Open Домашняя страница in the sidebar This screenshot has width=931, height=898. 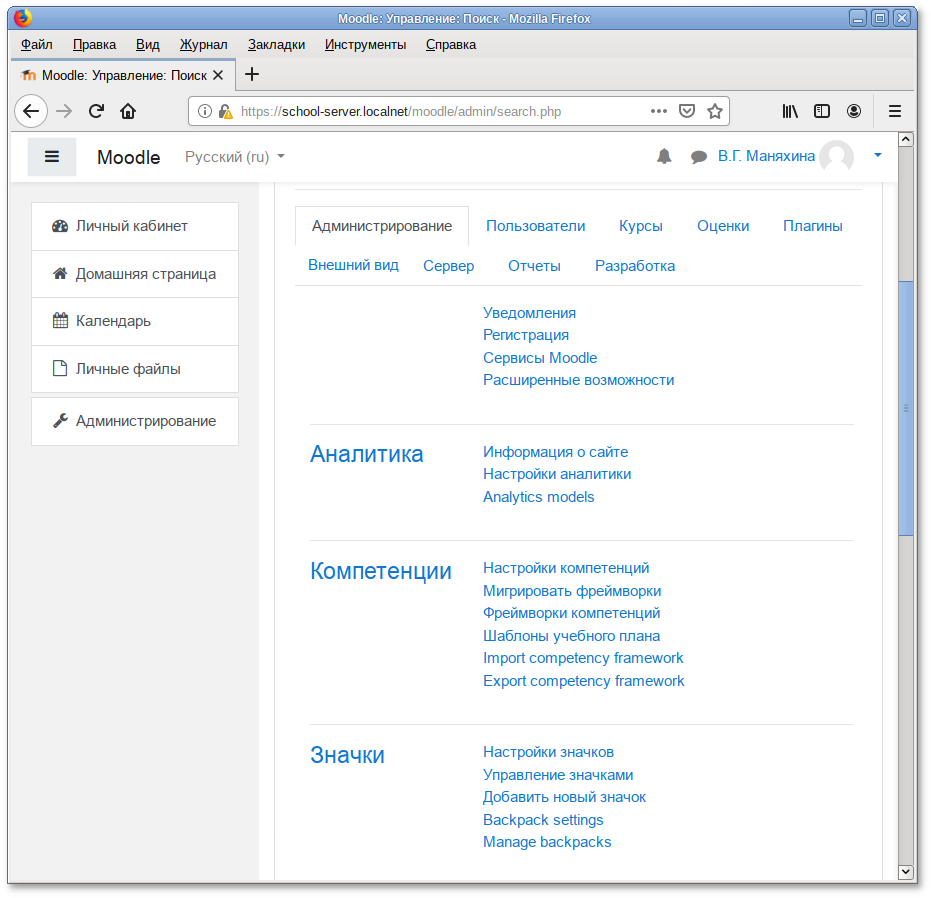point(135,274)
